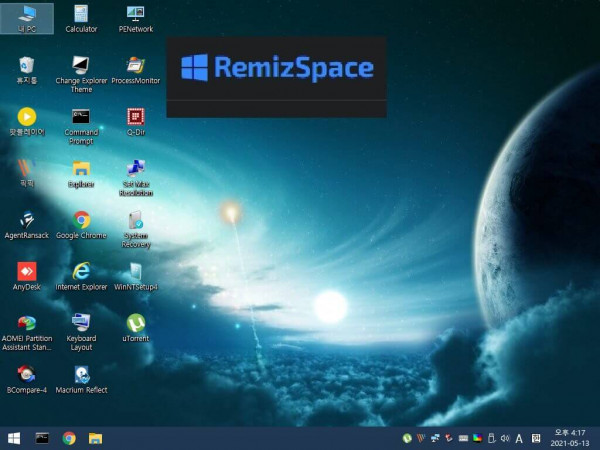The width and height of the screenshot is (600, 450).
Task: Open the PicPick (픽픽) desktop shortcut
Action: [27, 173]
